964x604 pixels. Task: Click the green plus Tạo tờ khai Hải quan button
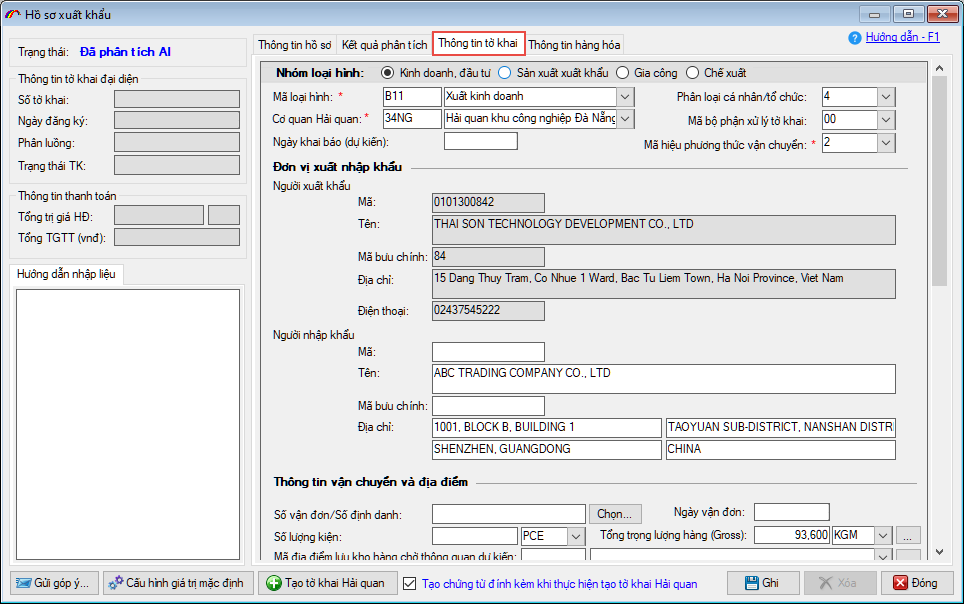[326, 583]
